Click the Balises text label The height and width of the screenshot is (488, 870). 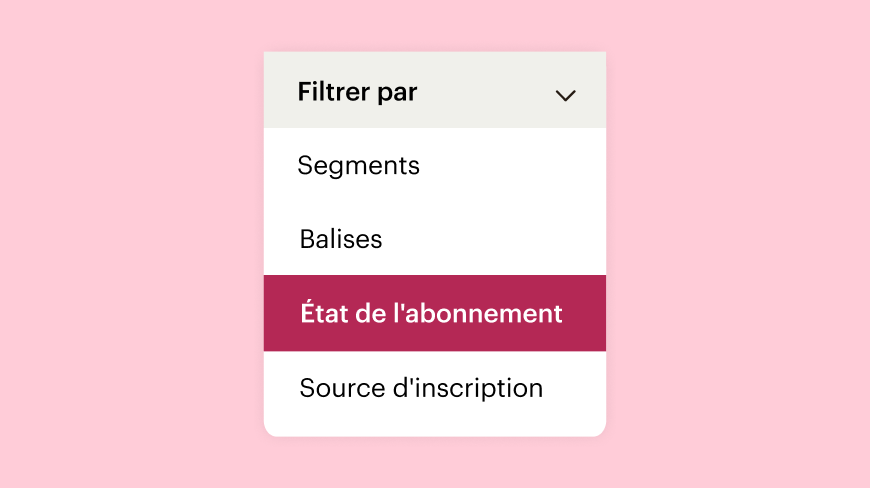click(341, 239)
